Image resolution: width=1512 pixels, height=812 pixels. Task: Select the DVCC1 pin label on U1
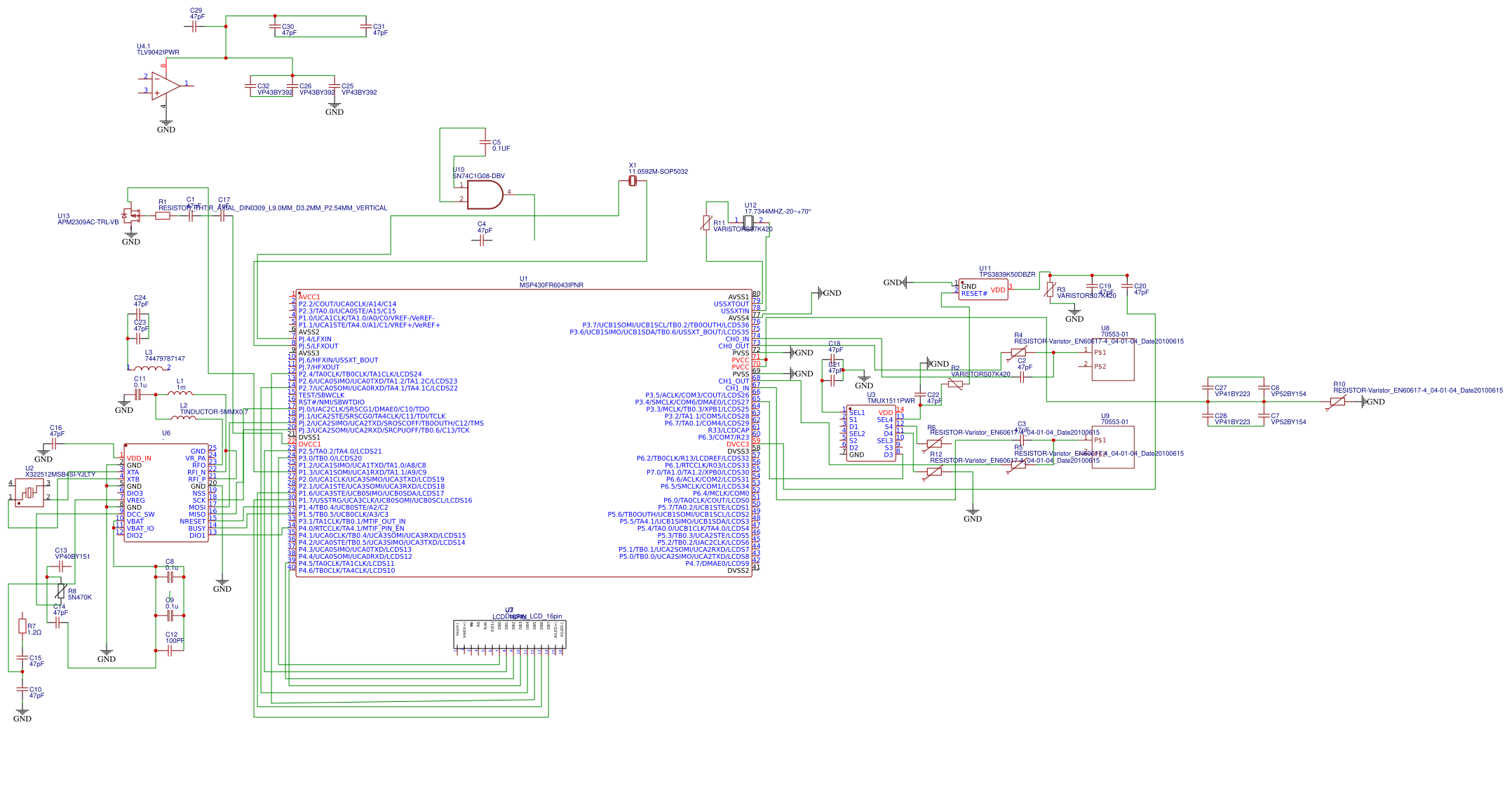(x=310, y=445)
